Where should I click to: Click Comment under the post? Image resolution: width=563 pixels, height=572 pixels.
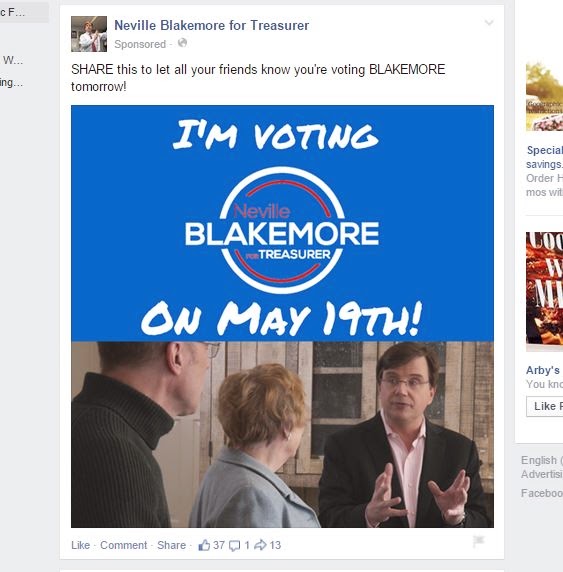(x=123, y=545)
